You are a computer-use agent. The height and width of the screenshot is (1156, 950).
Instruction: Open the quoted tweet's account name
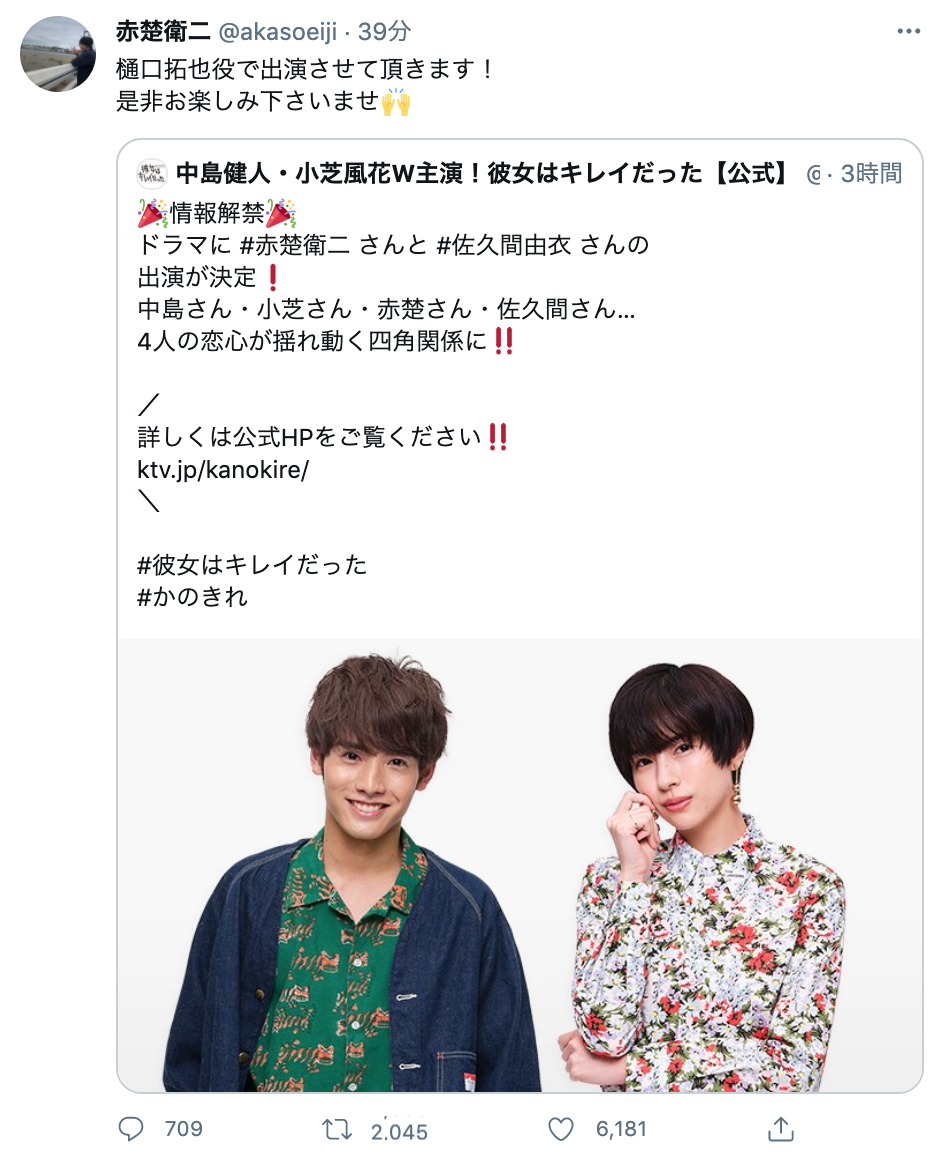(x=483, y=173)
